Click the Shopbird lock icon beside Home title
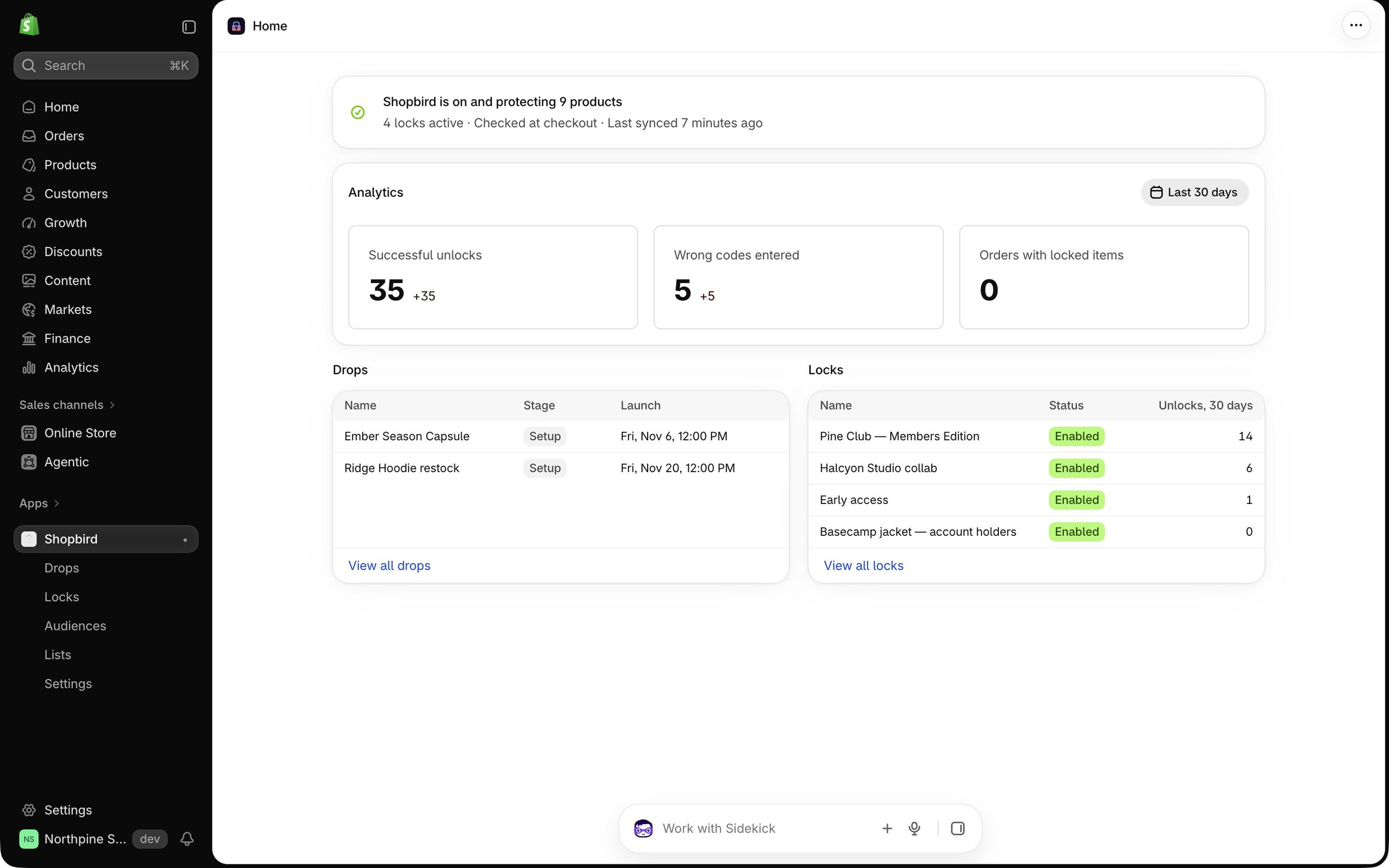 pyautogui.click(x=236, y=26)
